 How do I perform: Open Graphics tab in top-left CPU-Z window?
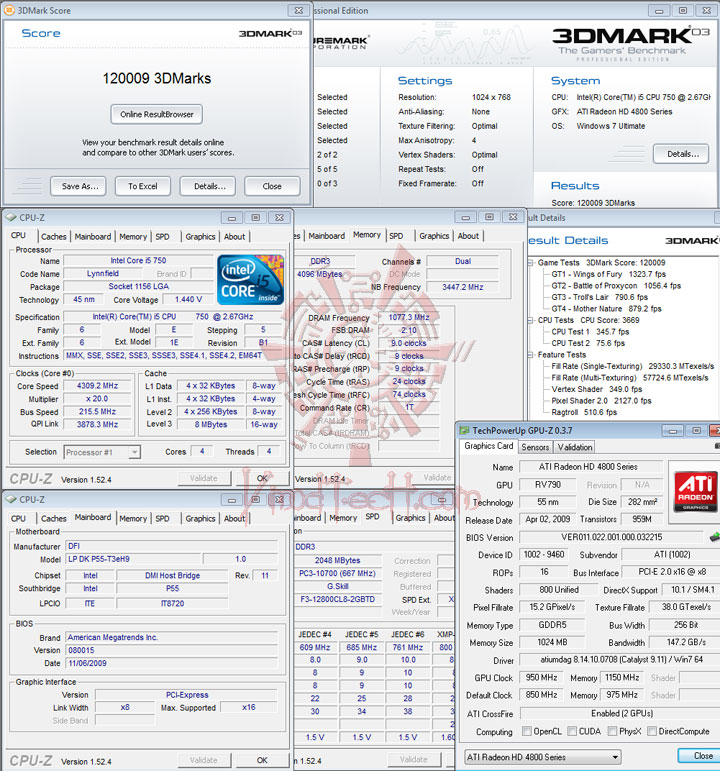(200, 237)
